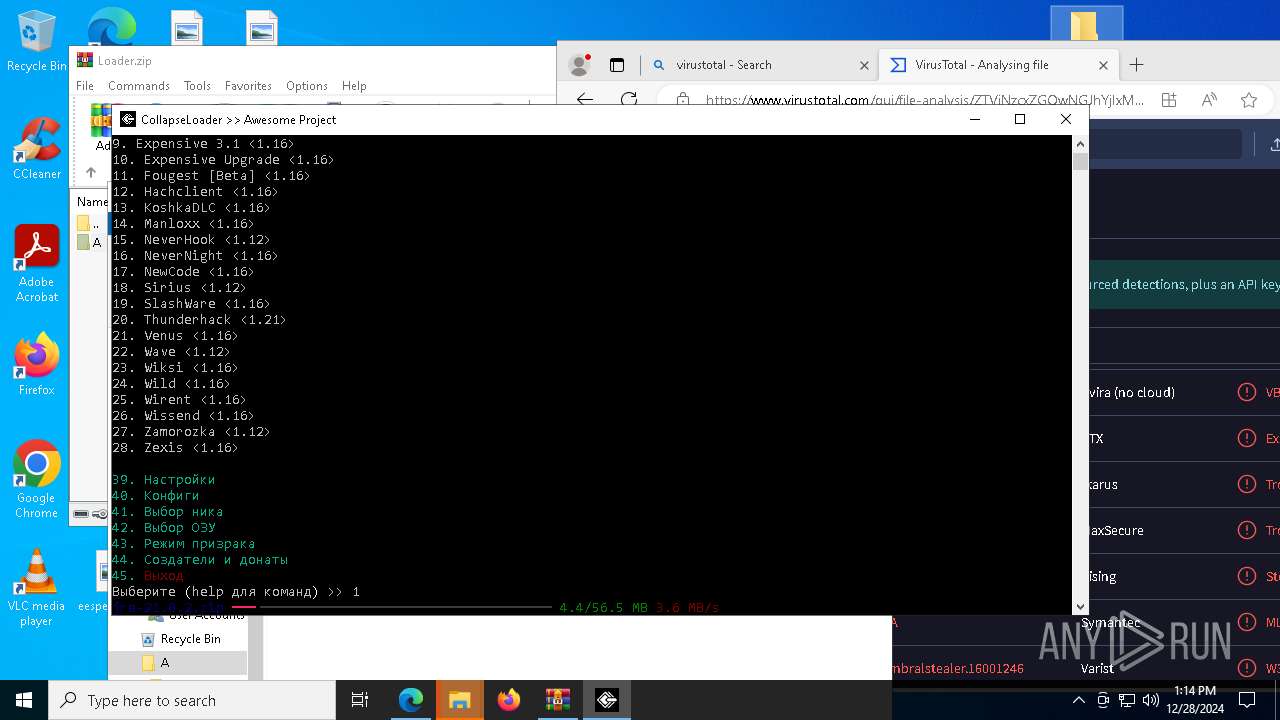
Task: Open Options menu in WinRAR
Action: coord(307,86)
